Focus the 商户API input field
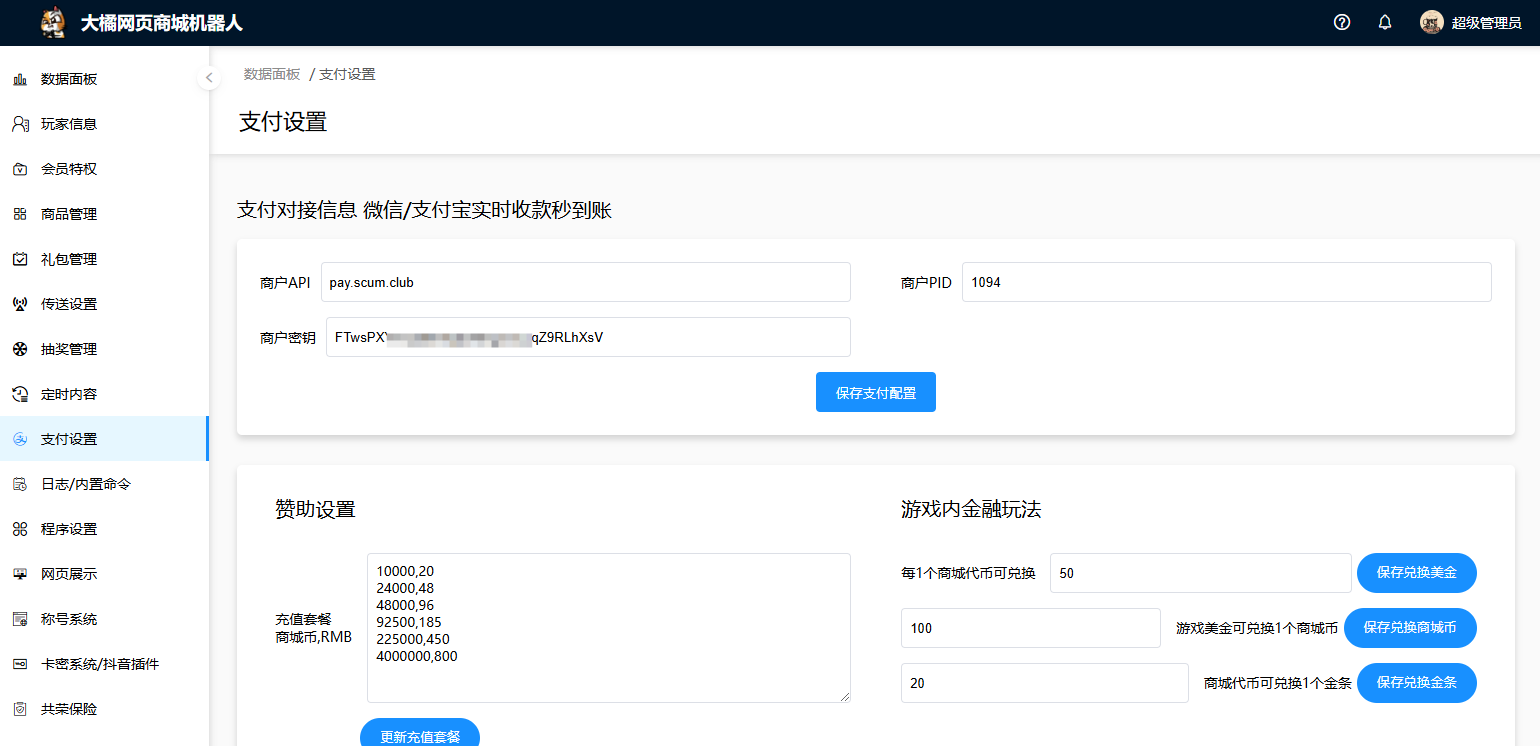 [585, 282]
